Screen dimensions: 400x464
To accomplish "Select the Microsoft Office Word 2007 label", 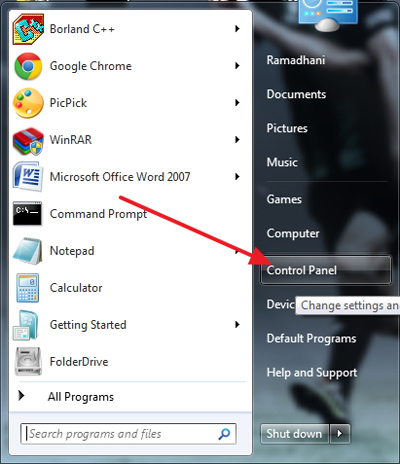I will tap(120, 177).
